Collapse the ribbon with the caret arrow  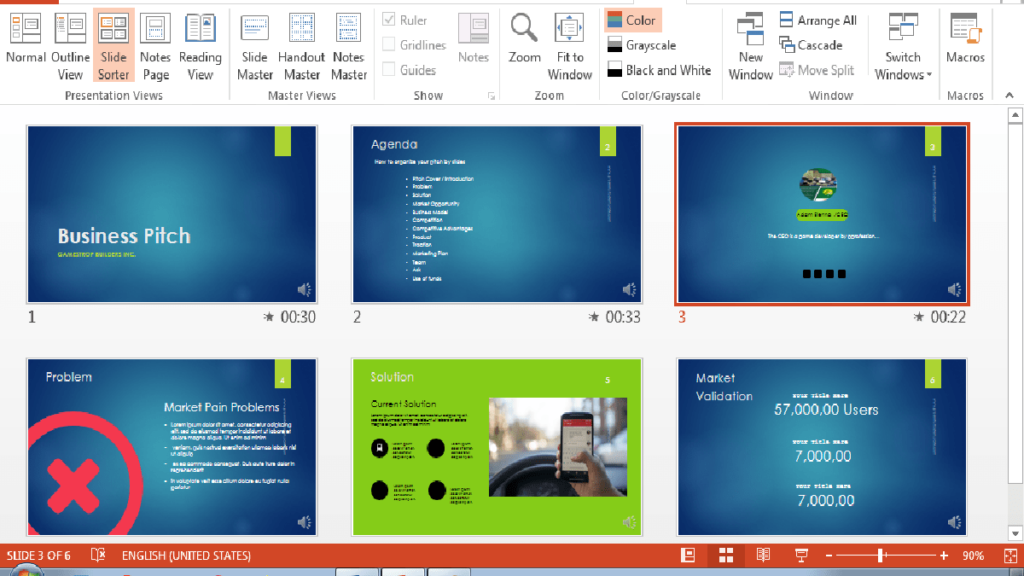(1010, 95)
